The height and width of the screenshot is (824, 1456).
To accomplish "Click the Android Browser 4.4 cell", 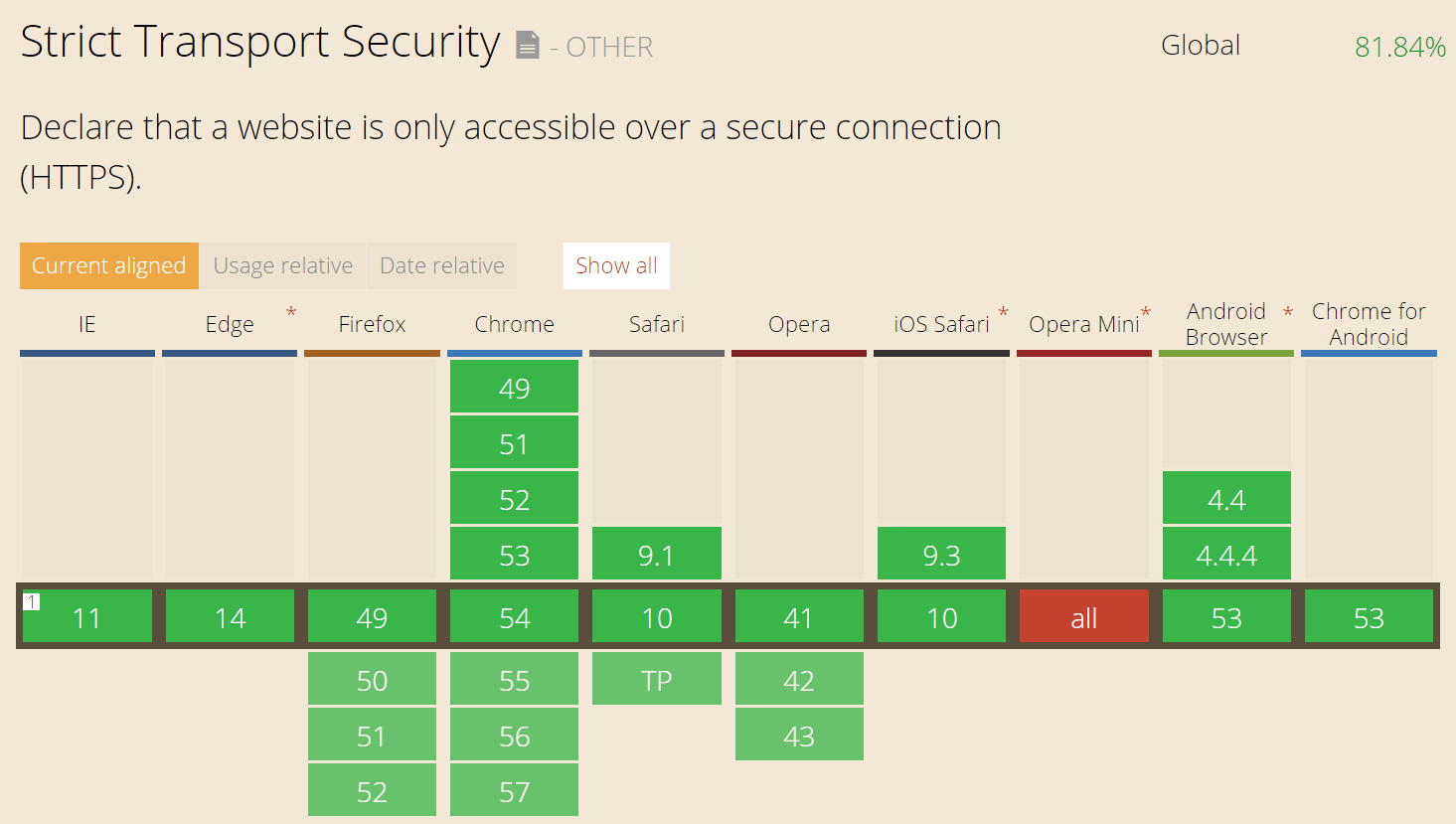I will pyautogui.click(x=1226, y=497).
